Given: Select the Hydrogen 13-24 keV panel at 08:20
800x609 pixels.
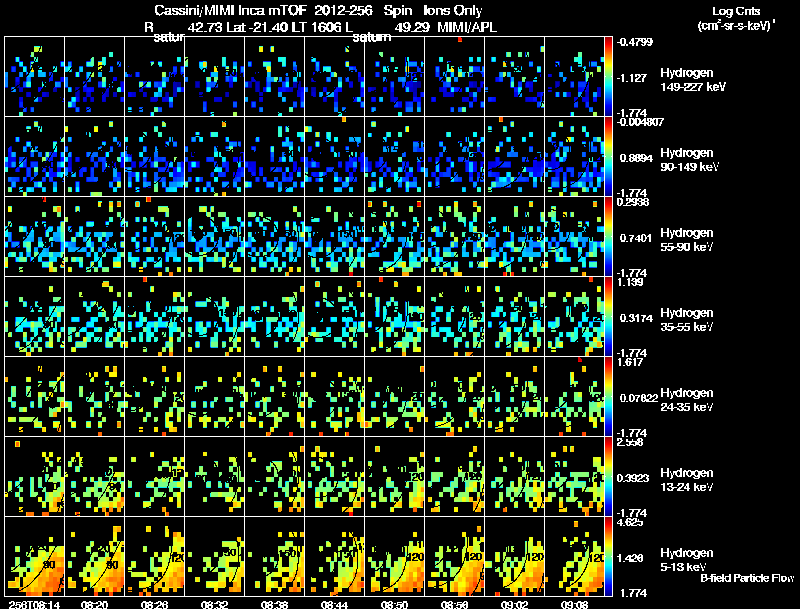Looking at the screenshot, I should click(94, 477).
